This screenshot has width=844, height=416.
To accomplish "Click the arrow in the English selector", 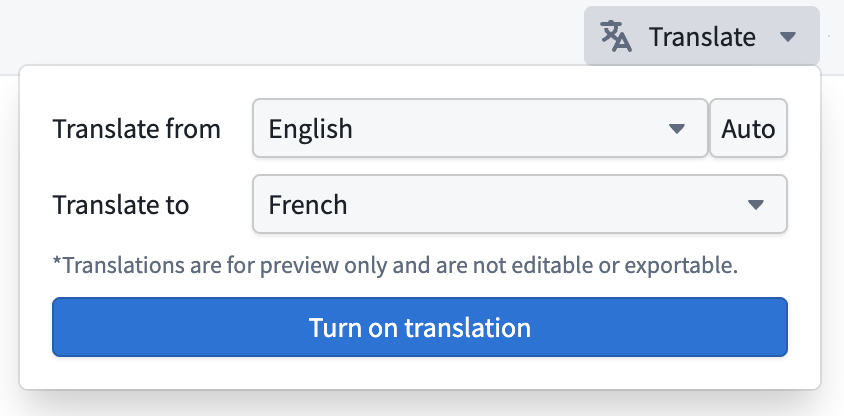I will click(676, 129).
